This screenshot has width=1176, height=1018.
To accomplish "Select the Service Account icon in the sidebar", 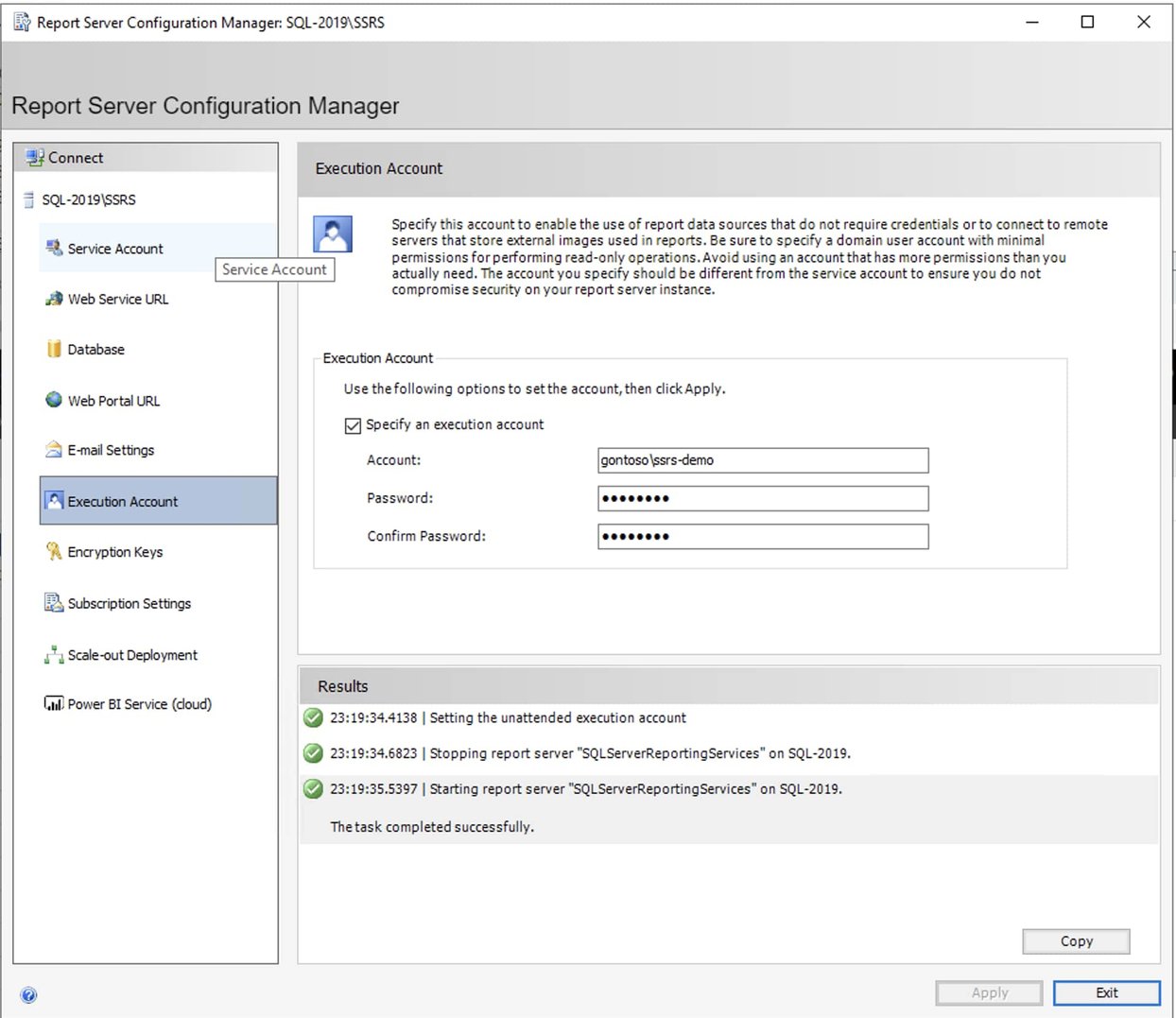I will [53, 248].
